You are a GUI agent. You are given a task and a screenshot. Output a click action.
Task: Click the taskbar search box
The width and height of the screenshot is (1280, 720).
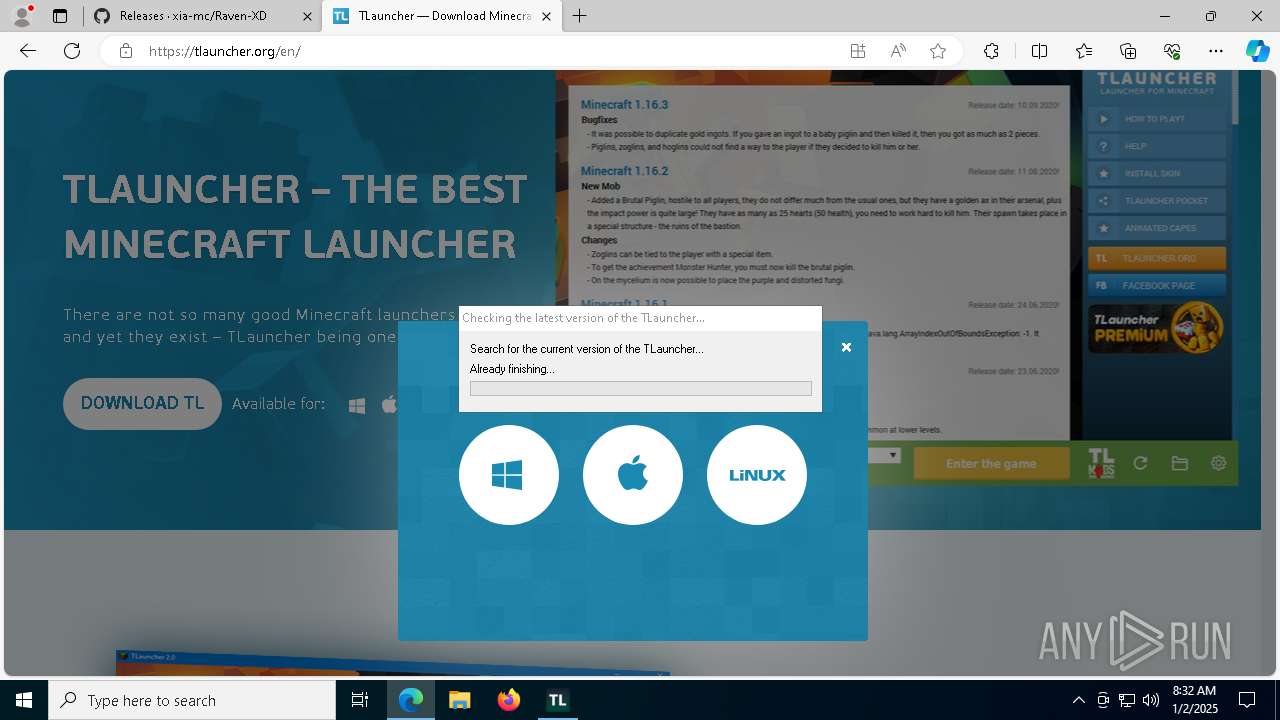point(192,700)
